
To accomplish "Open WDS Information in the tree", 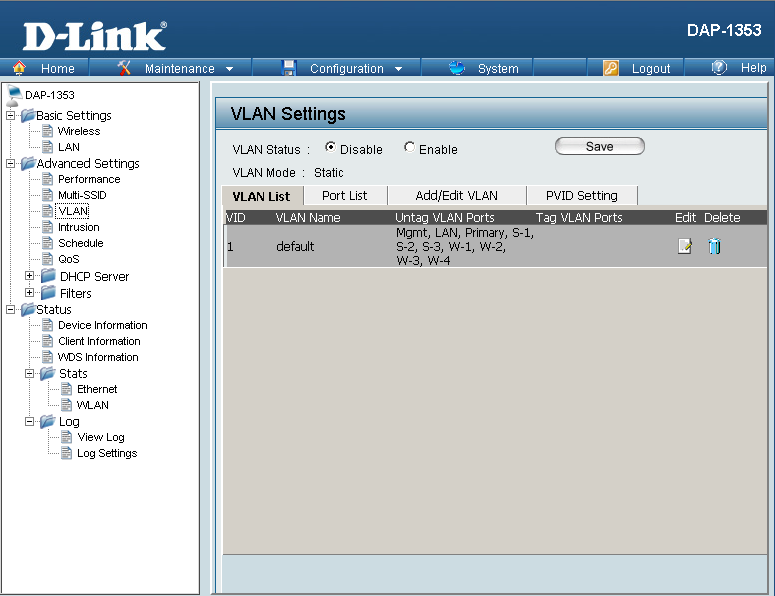I will click(98, 357).
